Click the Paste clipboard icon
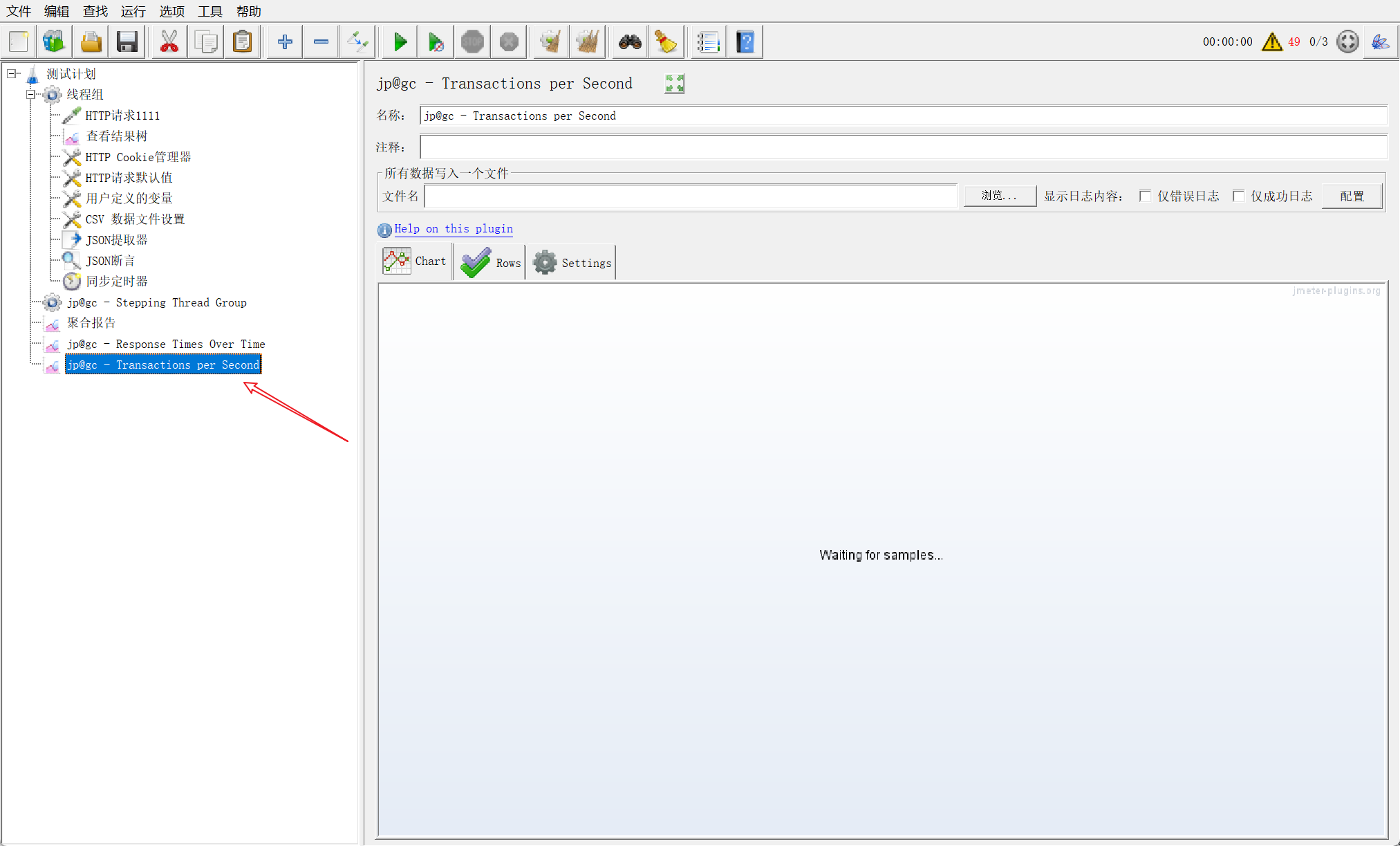Screen dimensions: 1400x846 [x=243, y=42]
